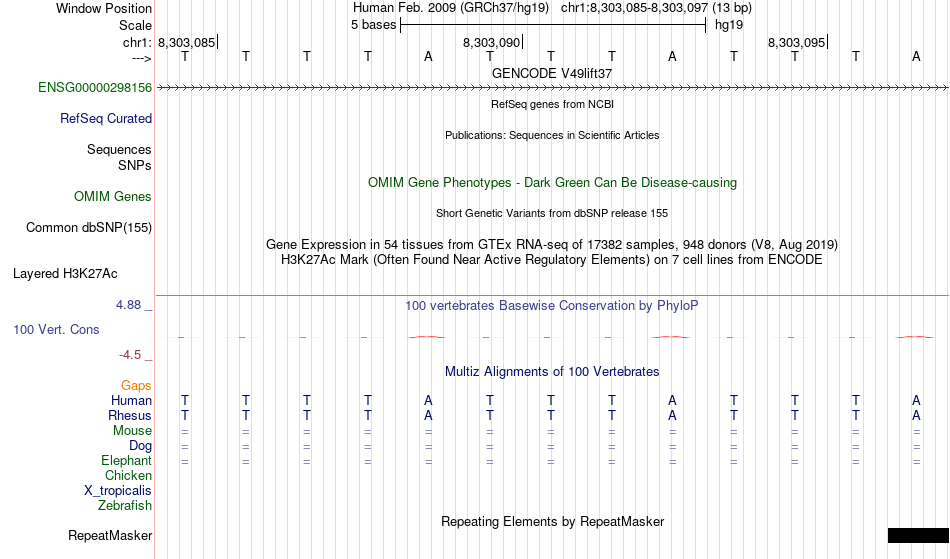This screenshot has height=559, width=950.
Task: Click the Human alignment row label
Action: pos(131,401)
